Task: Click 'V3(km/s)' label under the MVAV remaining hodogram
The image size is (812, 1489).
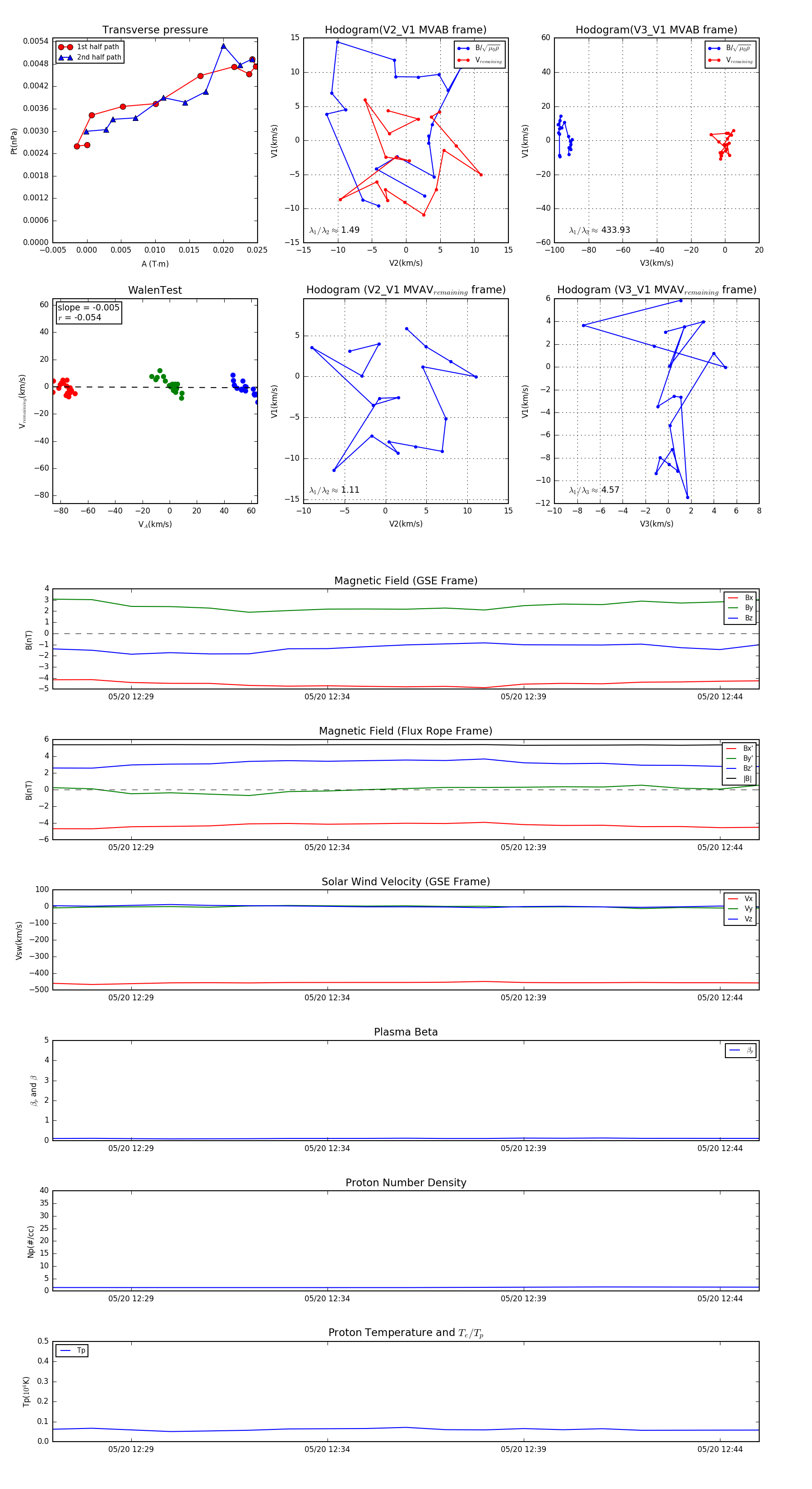Action: [x=656, y=524]
